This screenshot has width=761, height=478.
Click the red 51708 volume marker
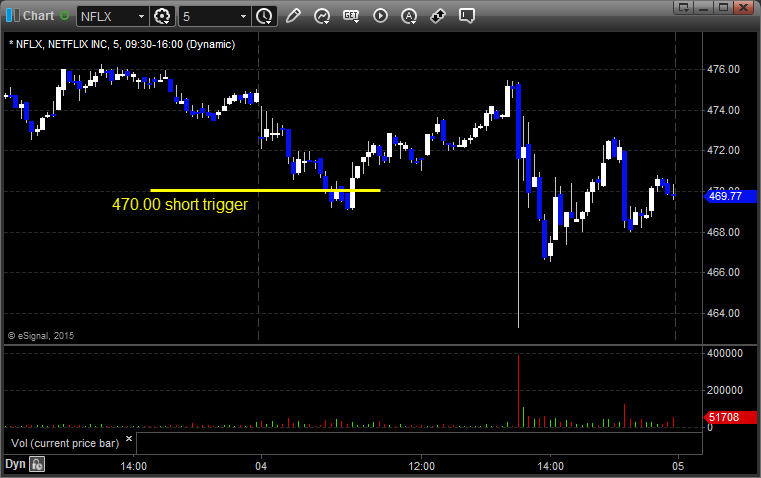729,417
